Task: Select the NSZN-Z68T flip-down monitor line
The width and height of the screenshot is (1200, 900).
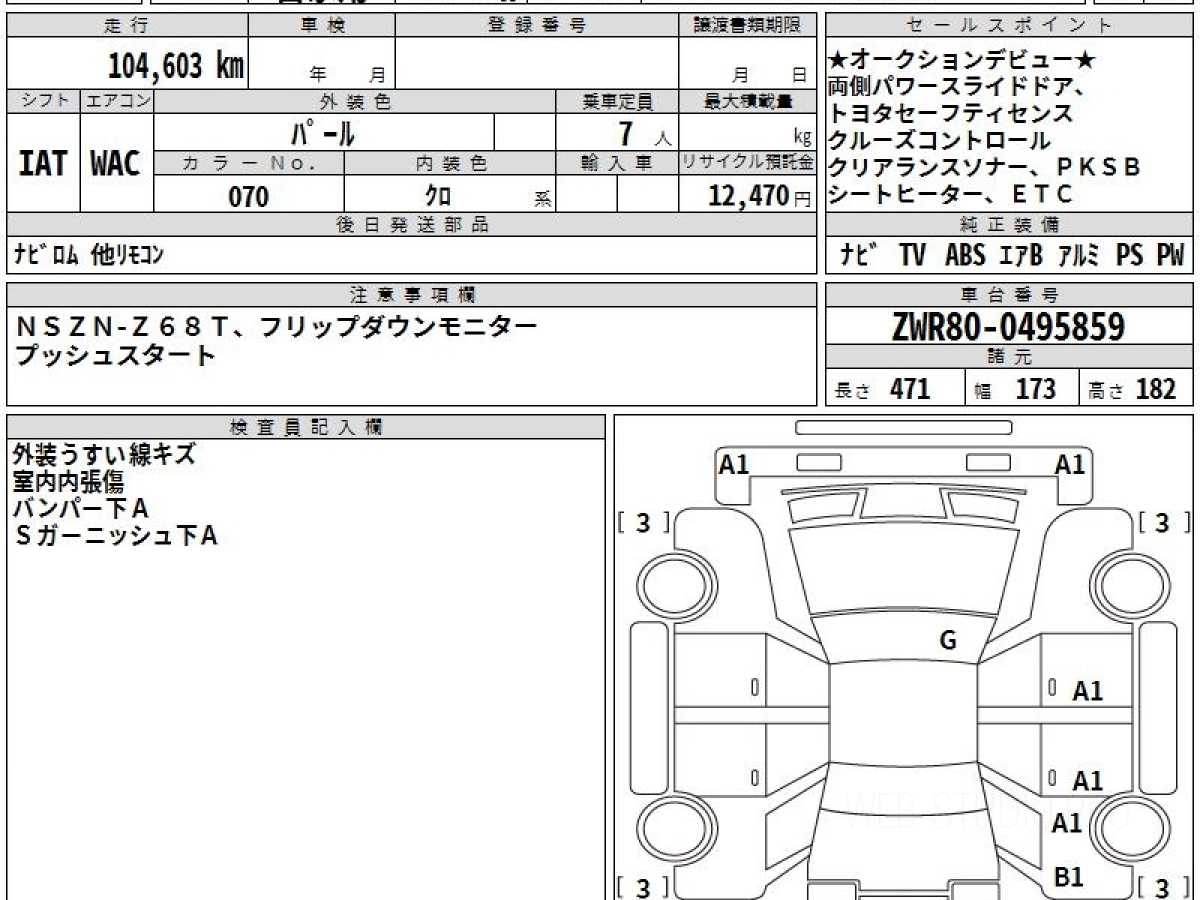Action: pyautogui.click(x=277, y=327)
